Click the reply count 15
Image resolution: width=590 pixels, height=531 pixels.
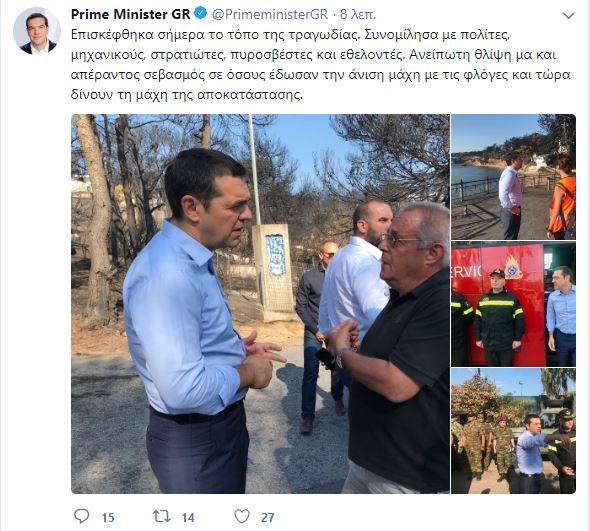pos(108,517)
